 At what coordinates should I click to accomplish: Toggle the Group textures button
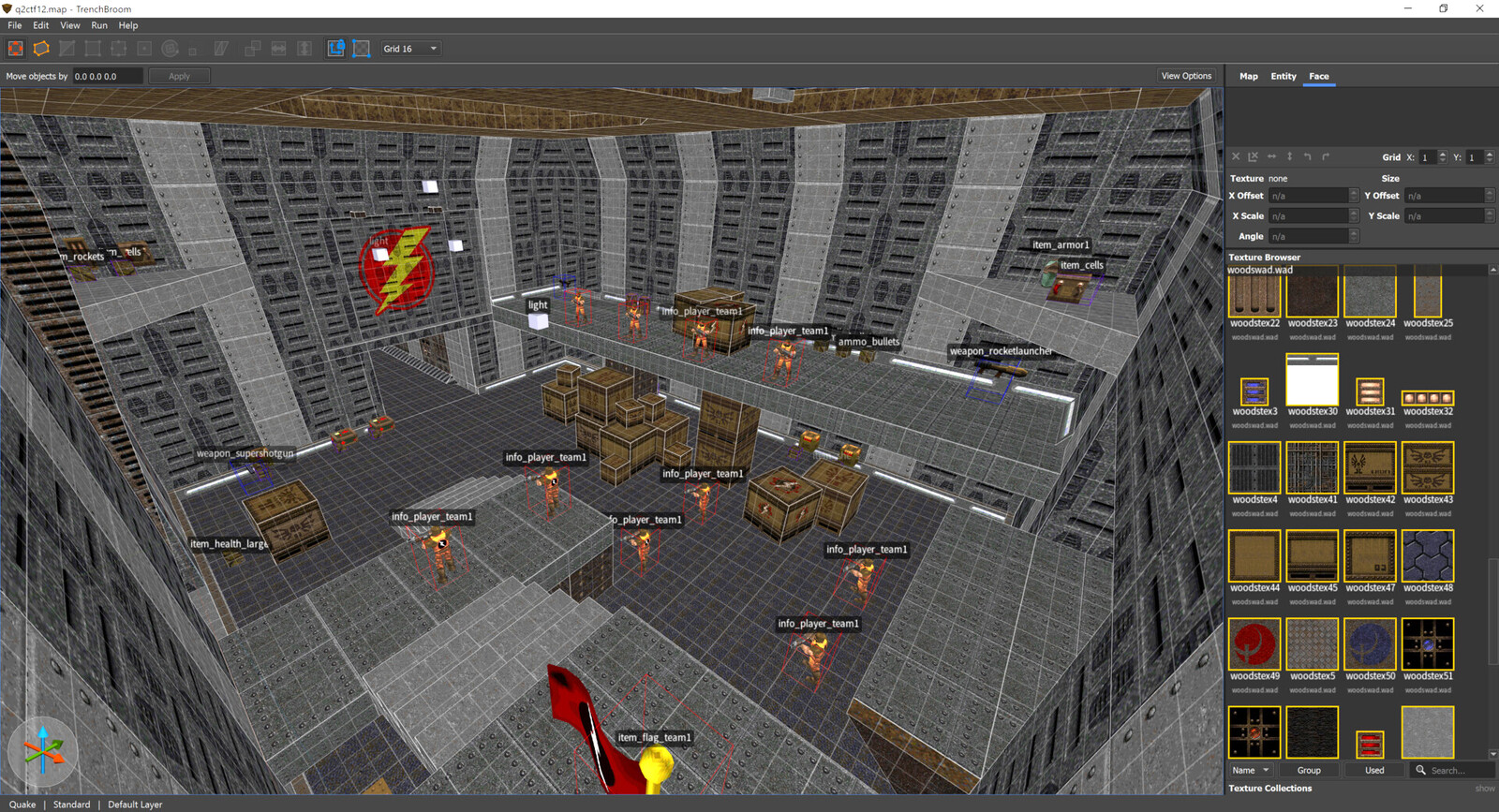(x=1309, y=770)
